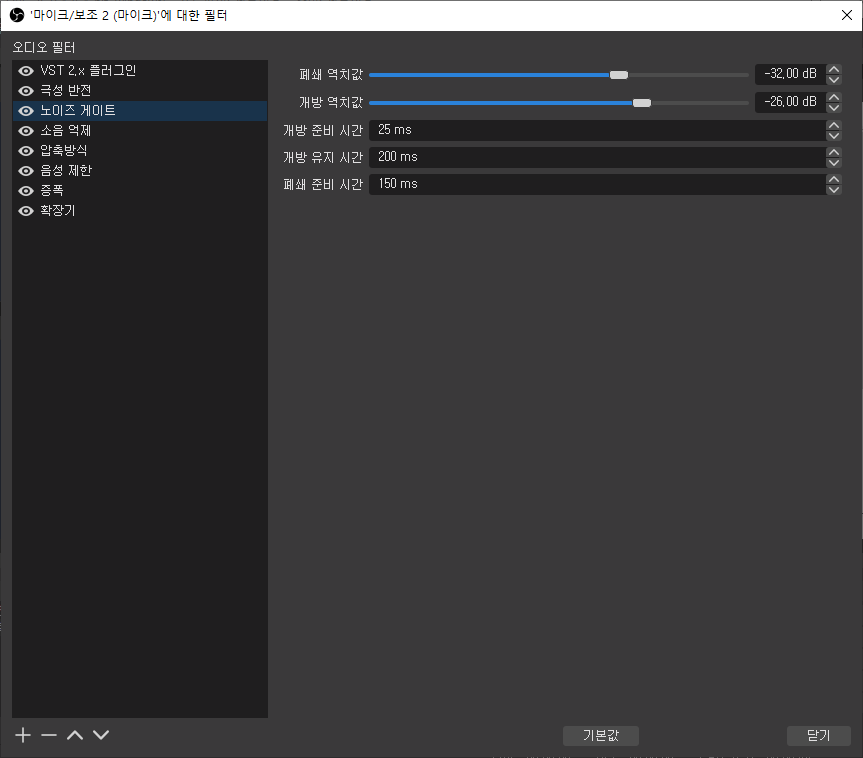Select the 노이즈 게이트 filter

[x=140, y=111]
